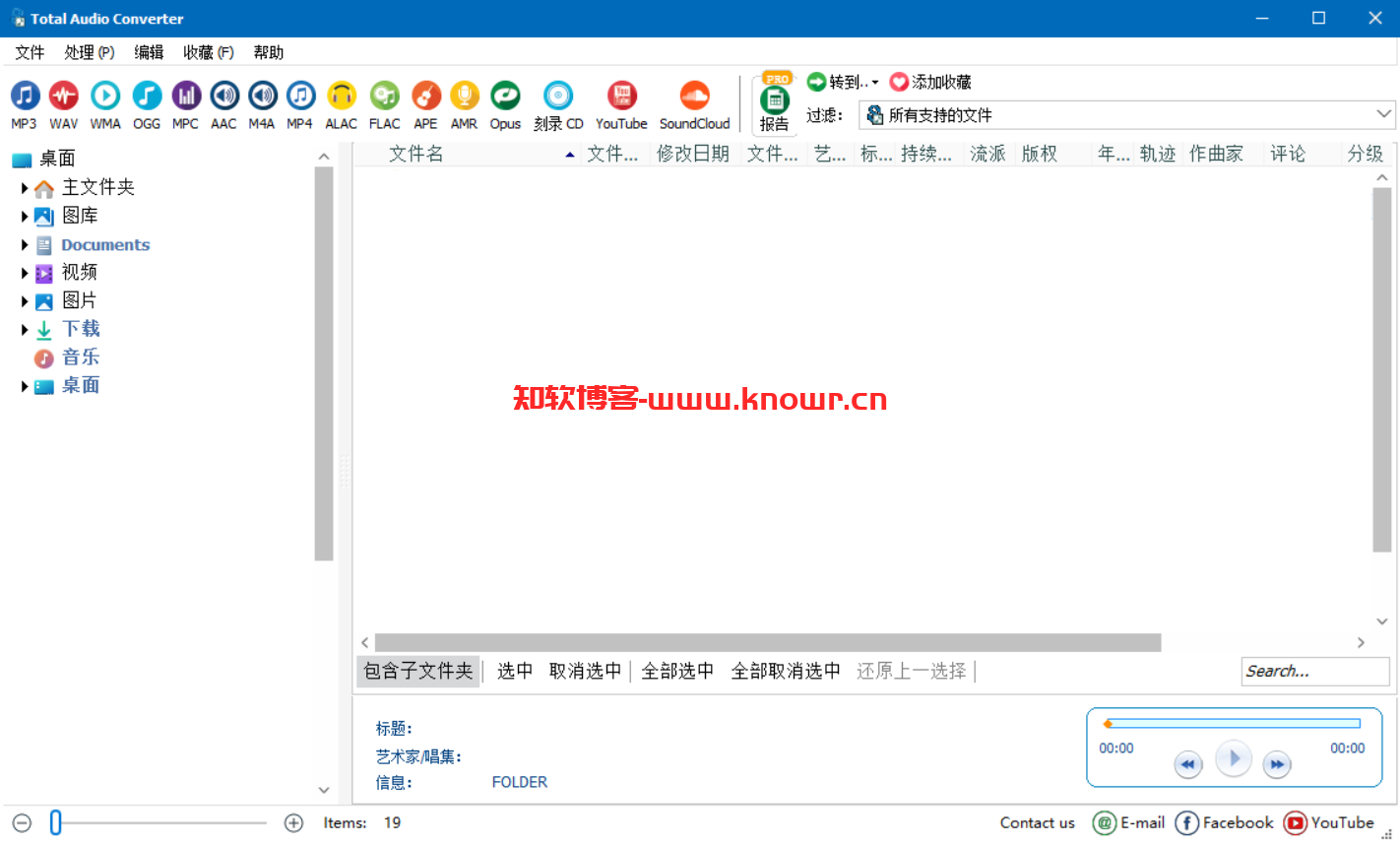The height and width of the screenshot is (845, 1400).
Task: Choose APE format icon
Action: [426, 96]
